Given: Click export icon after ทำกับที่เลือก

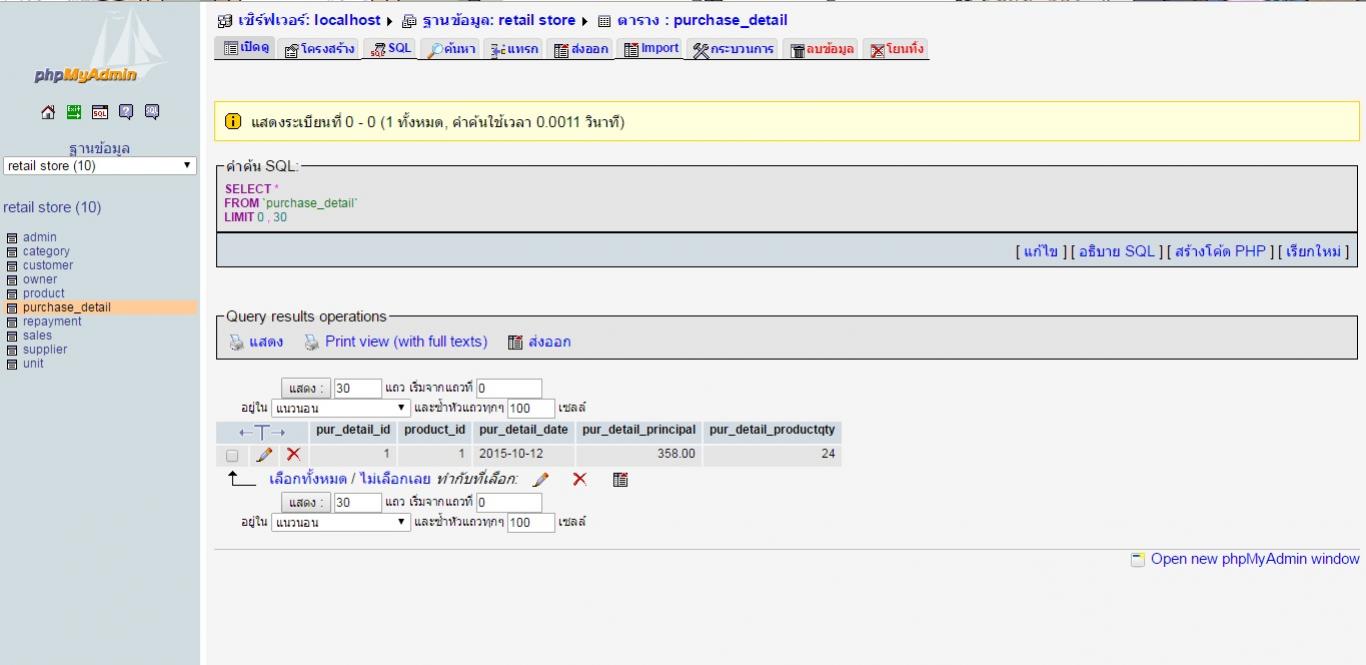Looking at the screenshot, I should pos(620,480).
